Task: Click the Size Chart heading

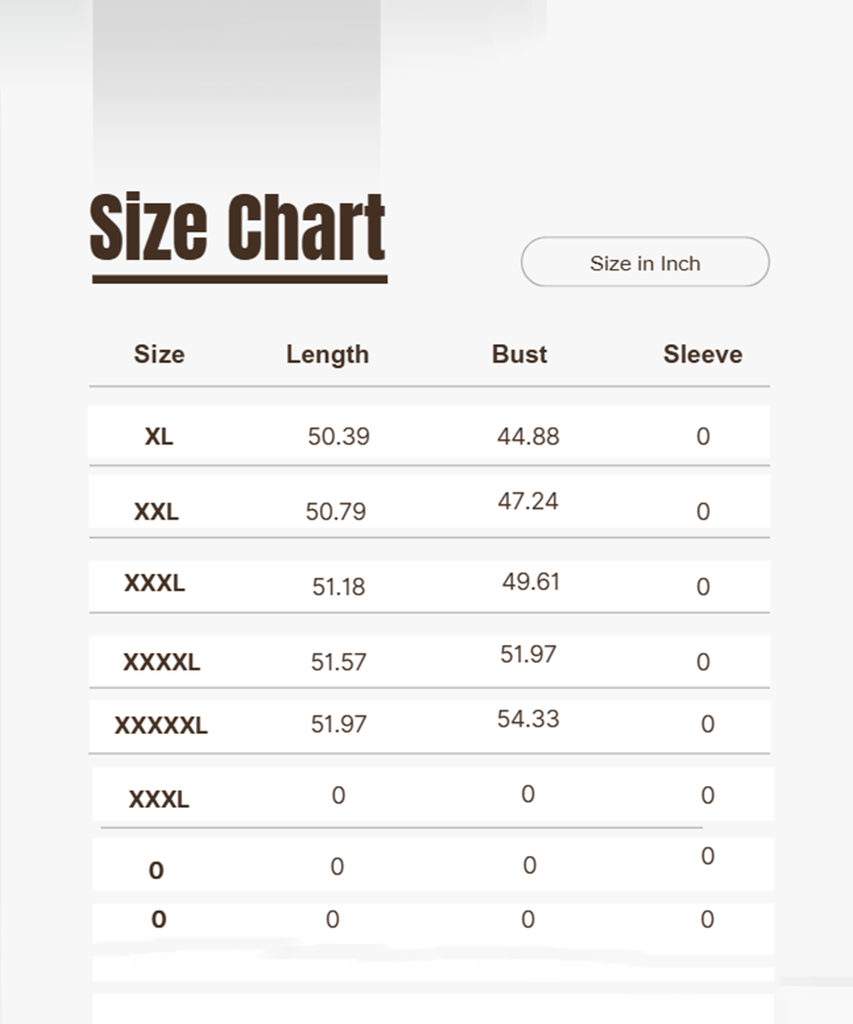Action: coord(238,228)
